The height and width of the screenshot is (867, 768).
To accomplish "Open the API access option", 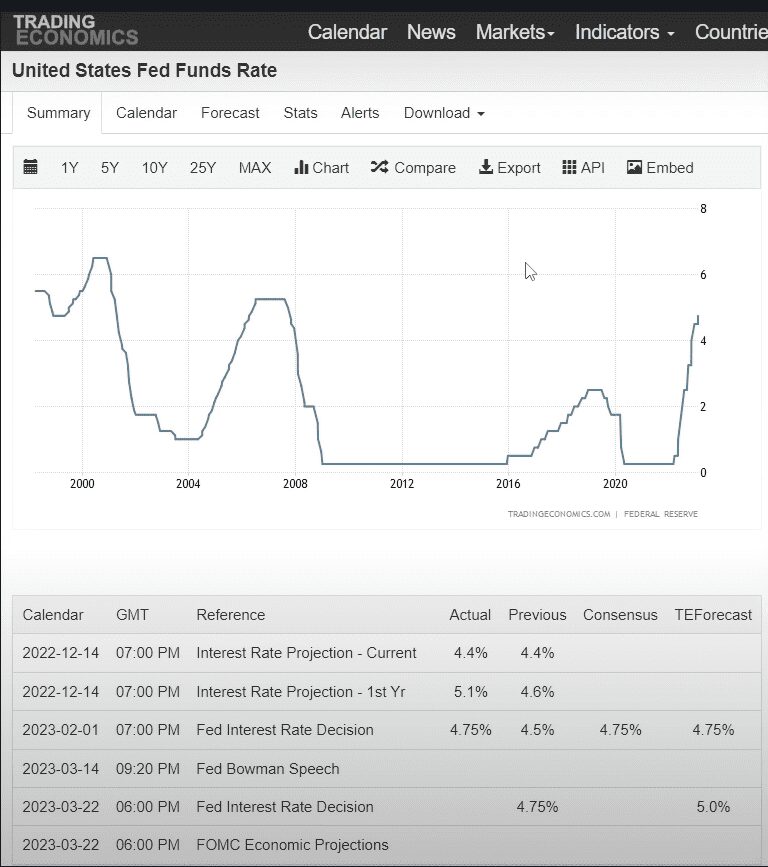I will (x=583, y=168).
